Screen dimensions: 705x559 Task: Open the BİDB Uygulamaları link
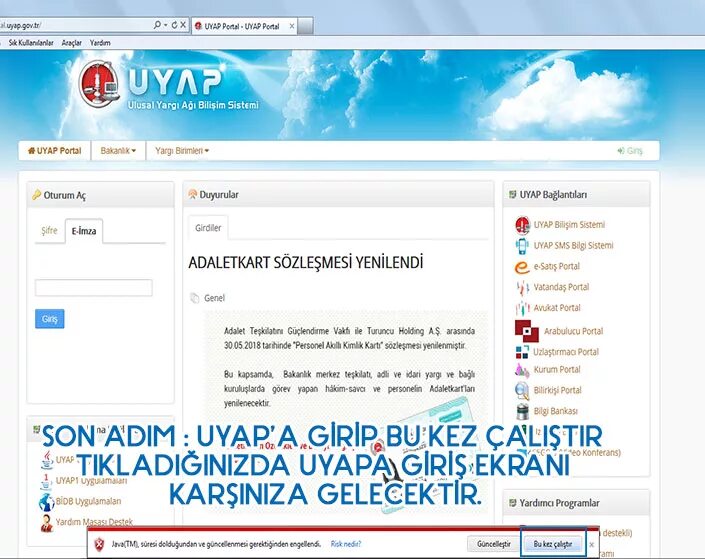88,501
